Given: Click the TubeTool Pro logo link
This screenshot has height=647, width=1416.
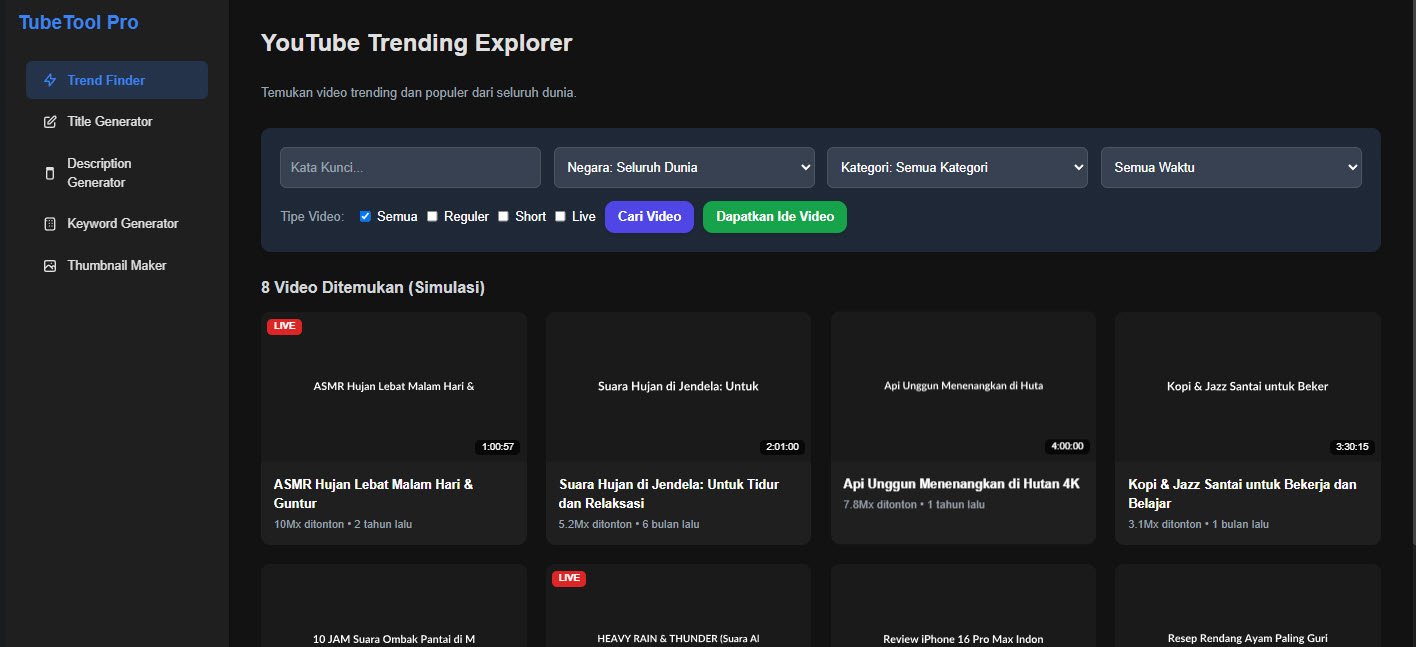Looking at the screenshot, I should (79, 22).
